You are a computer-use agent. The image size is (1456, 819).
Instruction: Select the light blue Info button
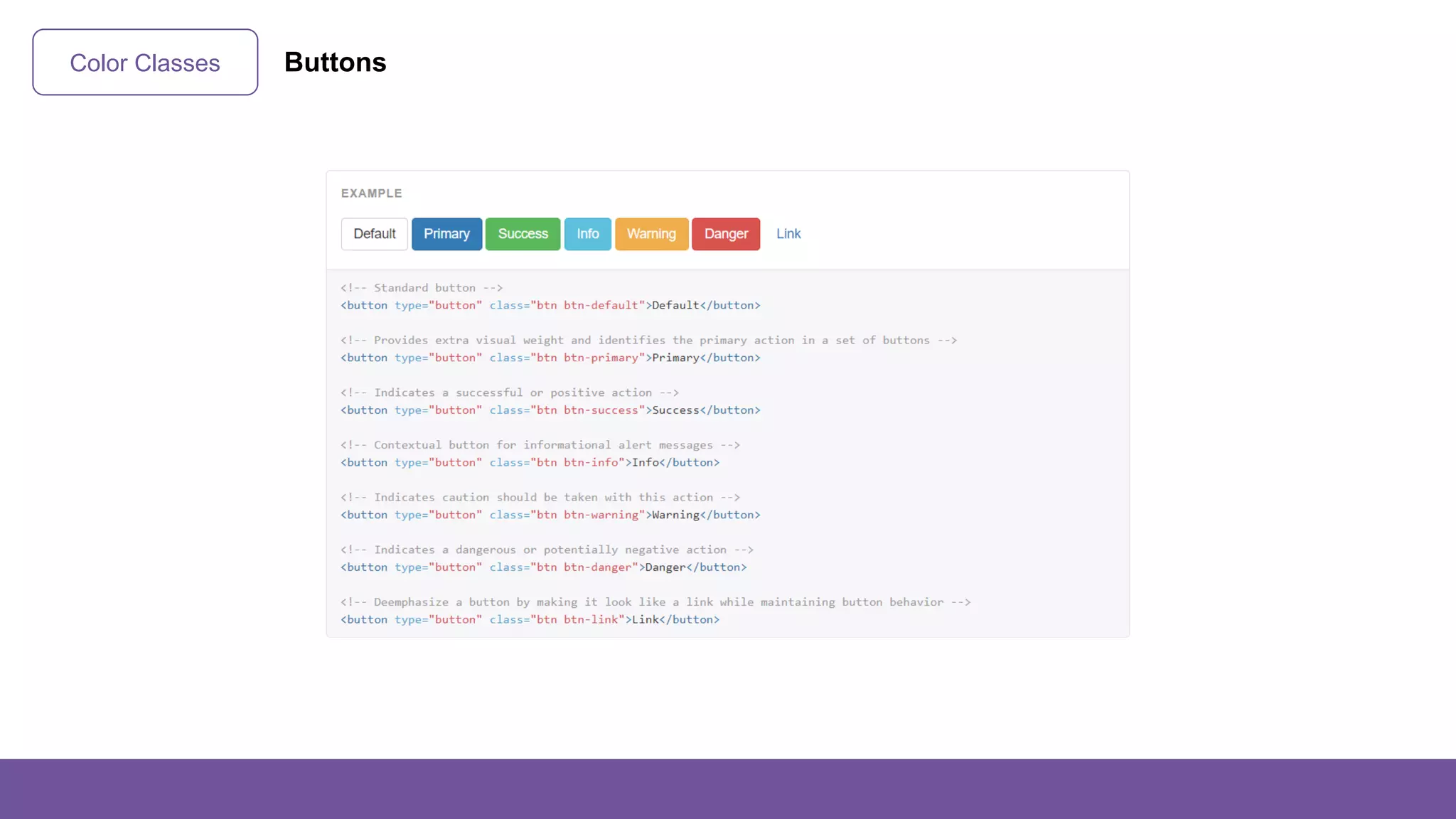coord(587,234)
